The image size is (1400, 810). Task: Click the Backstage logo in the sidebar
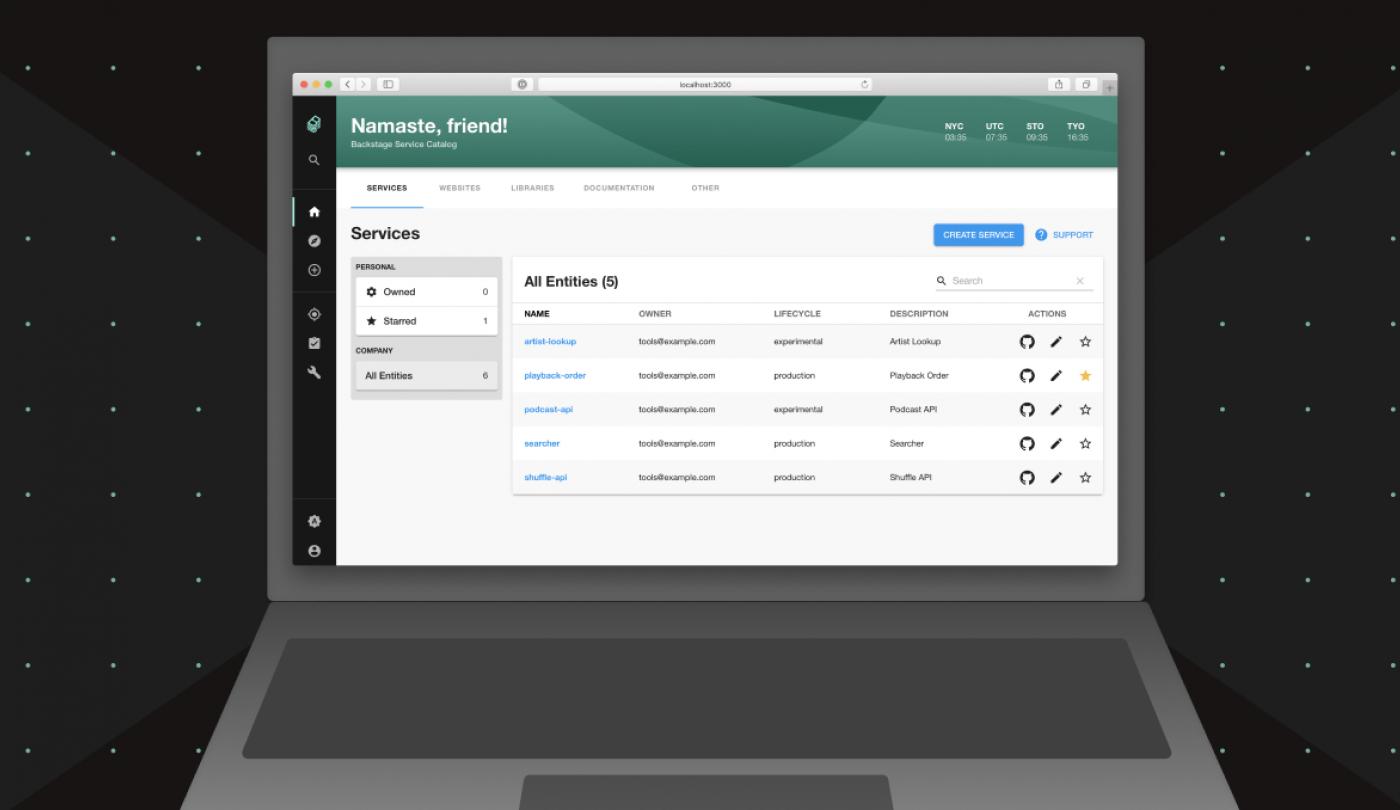coord(314,123)
